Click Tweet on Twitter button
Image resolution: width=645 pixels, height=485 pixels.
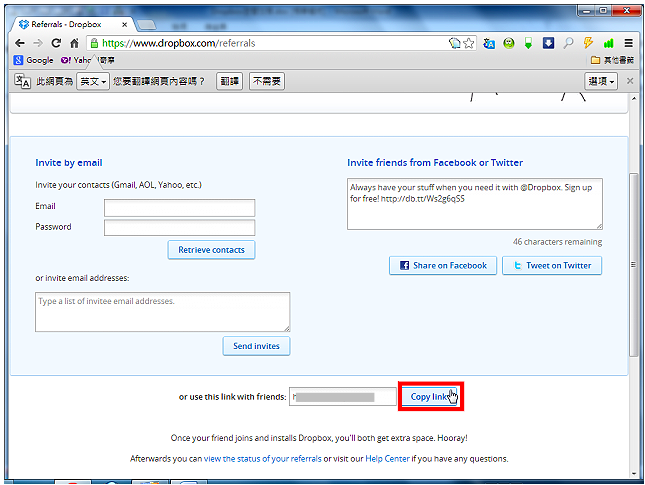(552, 265)
